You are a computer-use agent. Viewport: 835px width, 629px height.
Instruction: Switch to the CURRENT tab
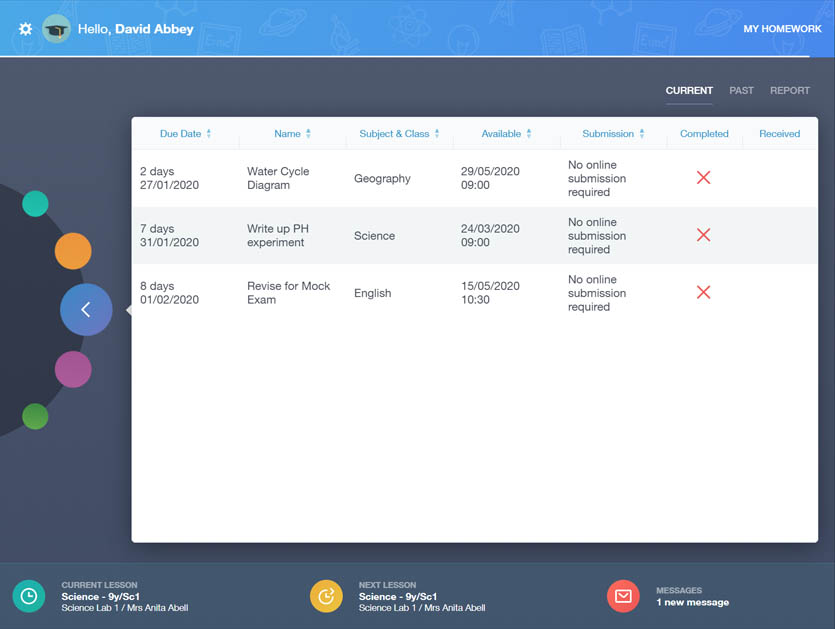pyautogui.click(x=689, y=91)
